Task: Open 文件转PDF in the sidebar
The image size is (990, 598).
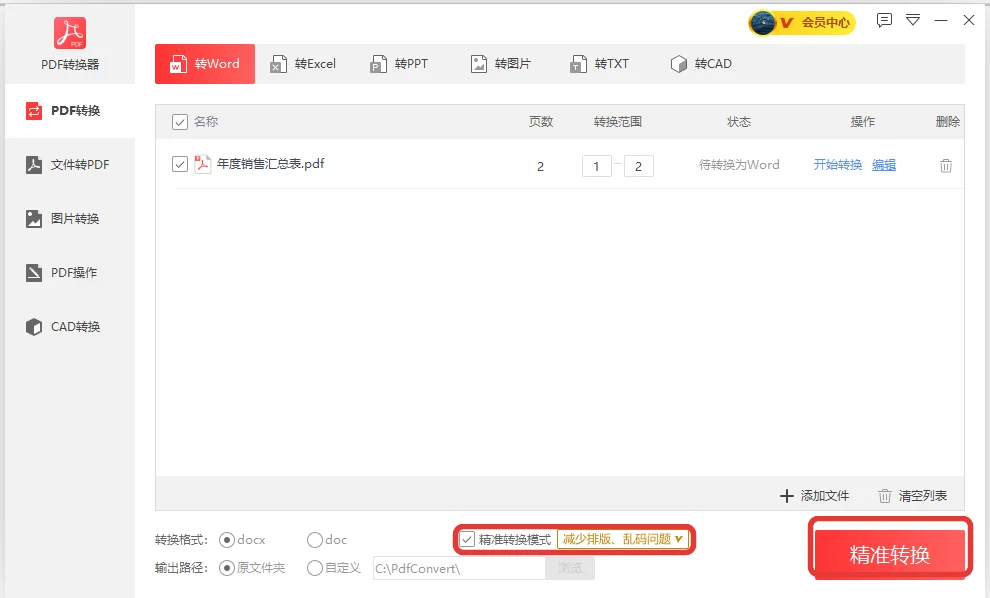Action: click(69, 165)
